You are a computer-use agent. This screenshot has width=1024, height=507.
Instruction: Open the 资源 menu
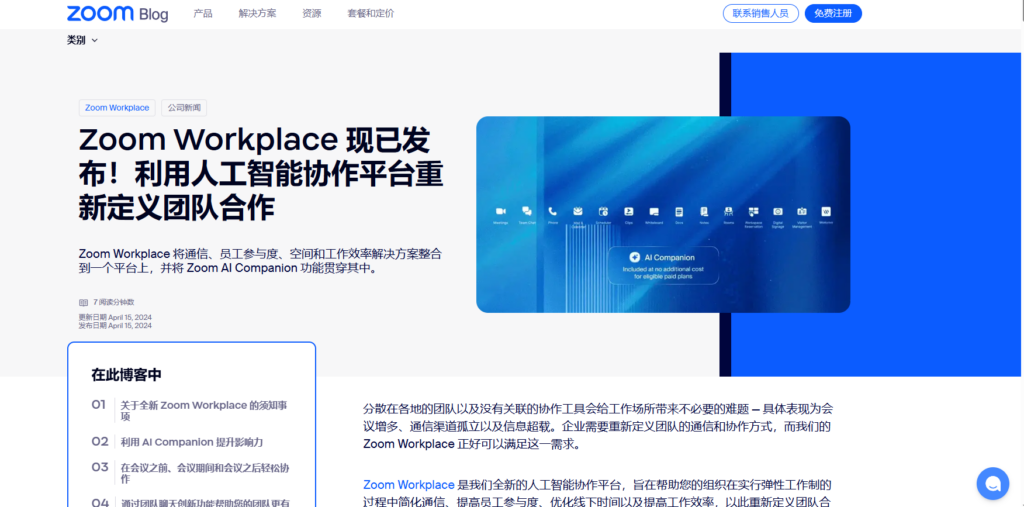click(x=312, y=14)
